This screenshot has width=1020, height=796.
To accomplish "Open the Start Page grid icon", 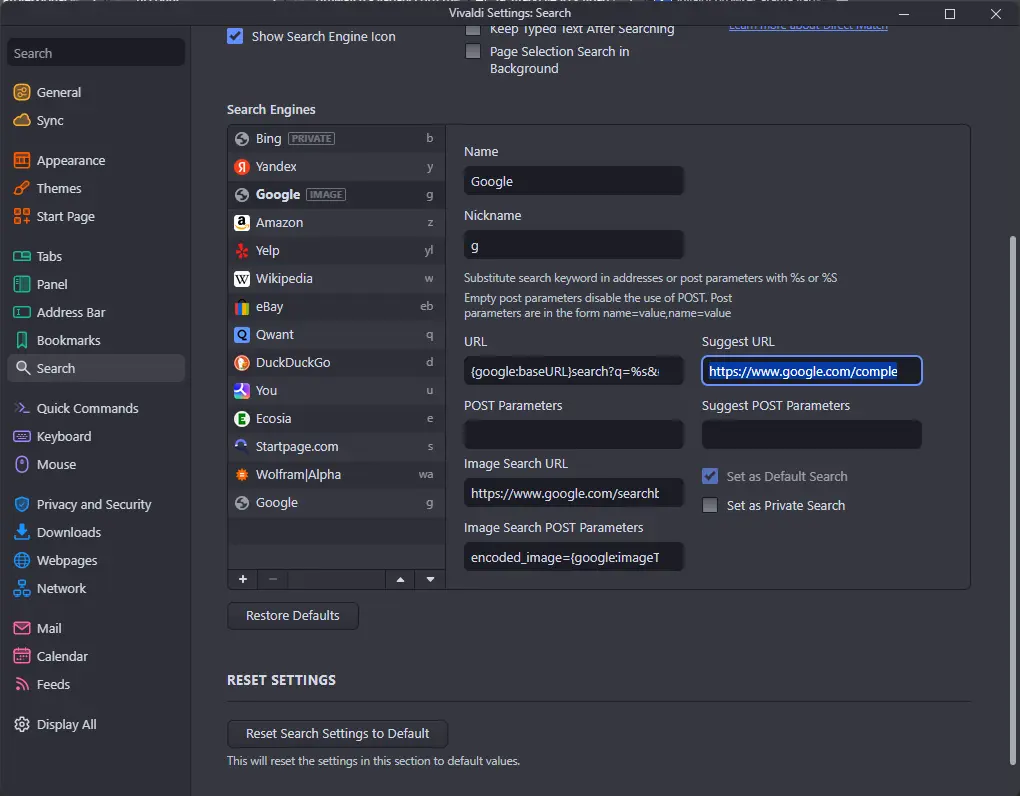I will tap(21, 217).
